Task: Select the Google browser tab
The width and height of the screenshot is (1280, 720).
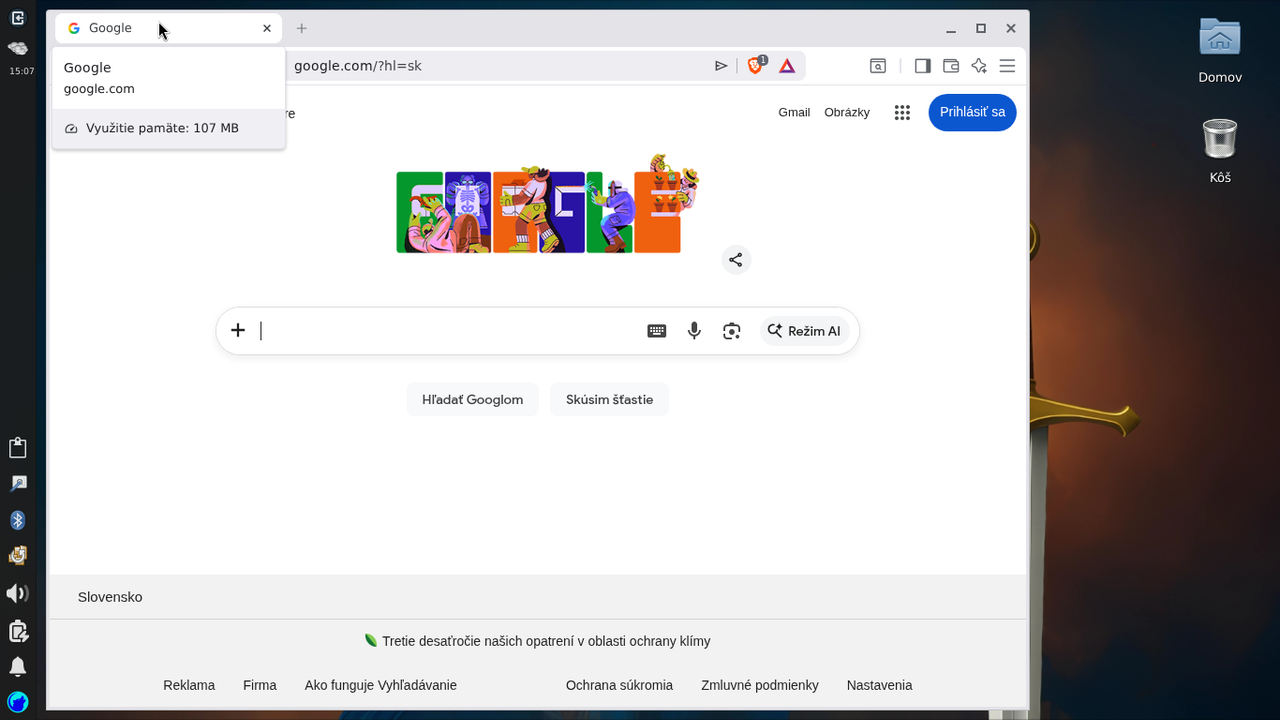Action: [168, 28]
